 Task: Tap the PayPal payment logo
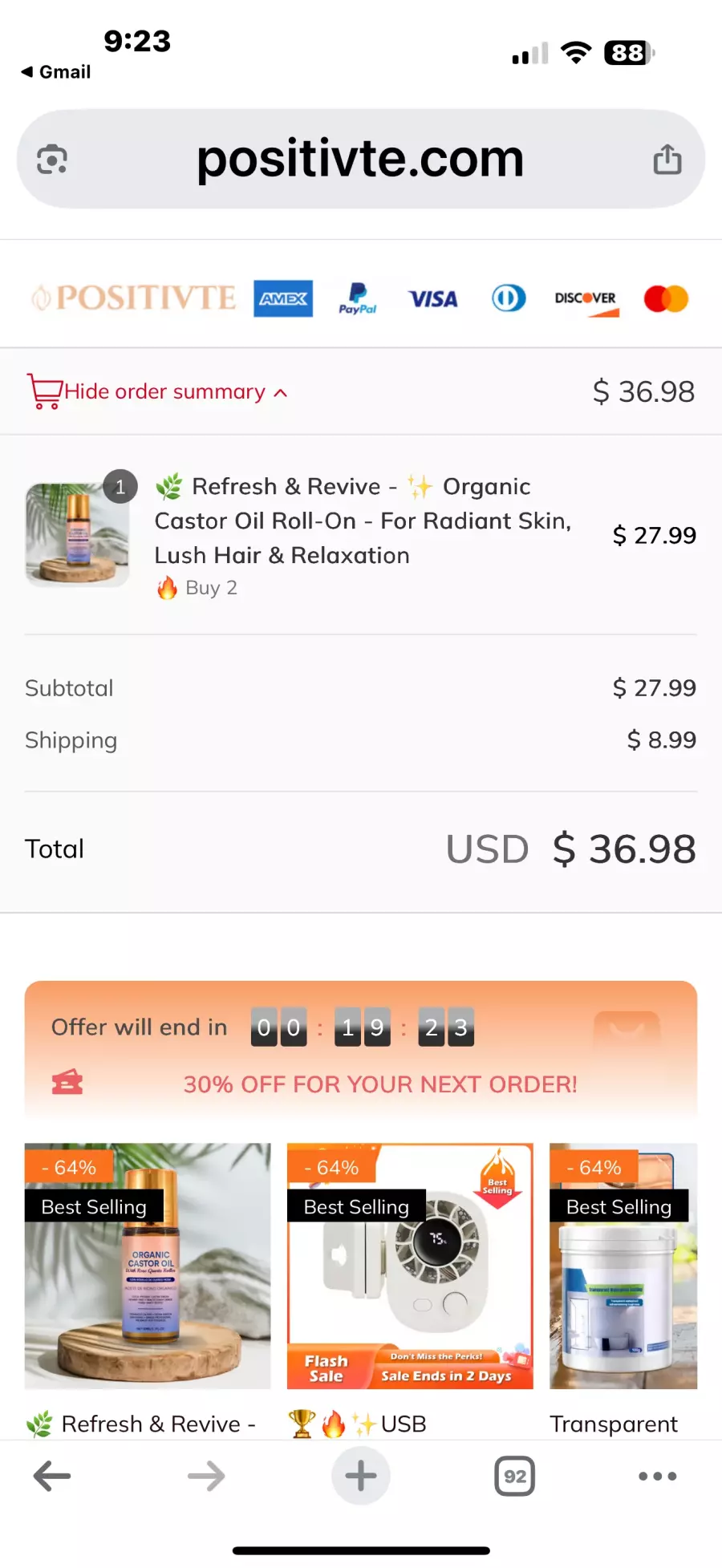(358, 299)
